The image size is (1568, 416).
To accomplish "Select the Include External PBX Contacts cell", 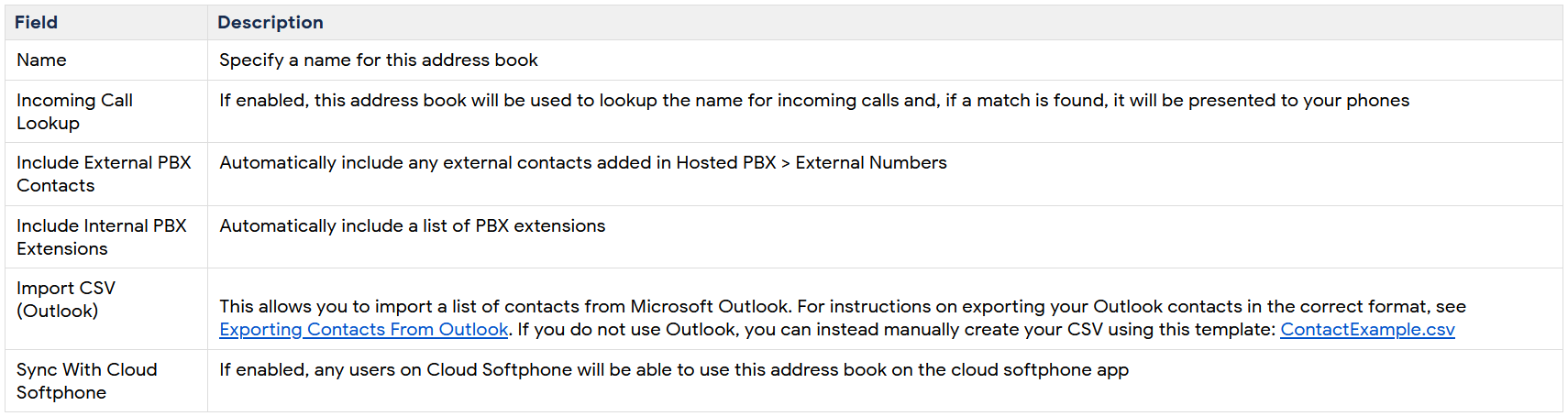I will 106,174.
